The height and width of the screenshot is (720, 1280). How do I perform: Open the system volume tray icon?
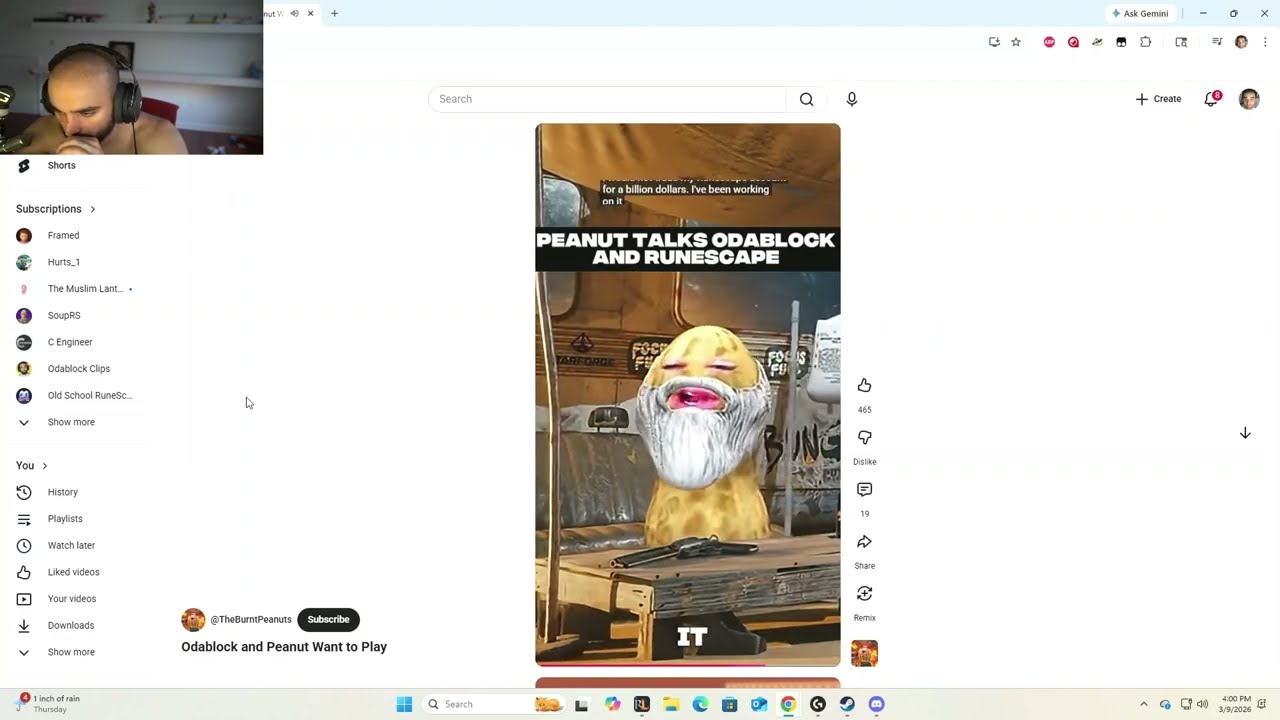pos(1202,704)
